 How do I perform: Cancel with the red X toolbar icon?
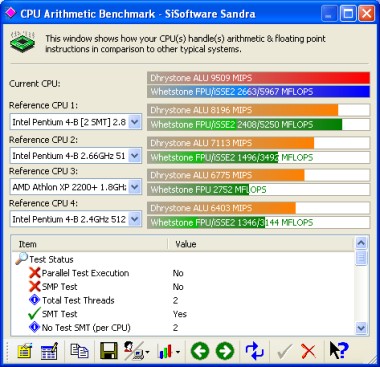pyautogui.click(x=308, y=351)
